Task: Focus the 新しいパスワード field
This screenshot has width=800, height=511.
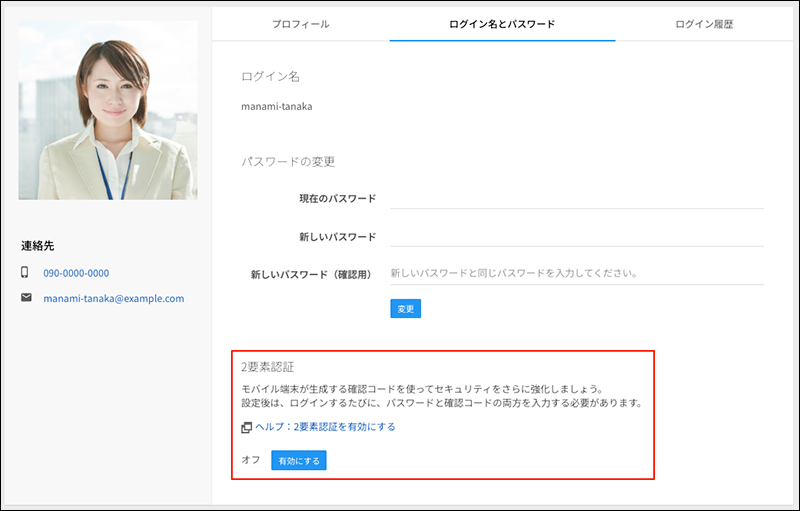Action: tap(577, 236)
